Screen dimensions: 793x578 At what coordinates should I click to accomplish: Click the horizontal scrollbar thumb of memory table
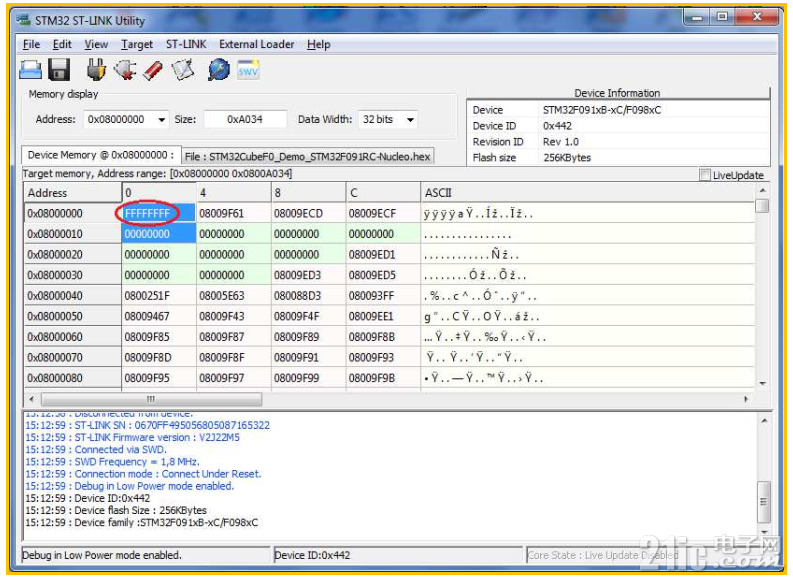[x=151, y=399]
